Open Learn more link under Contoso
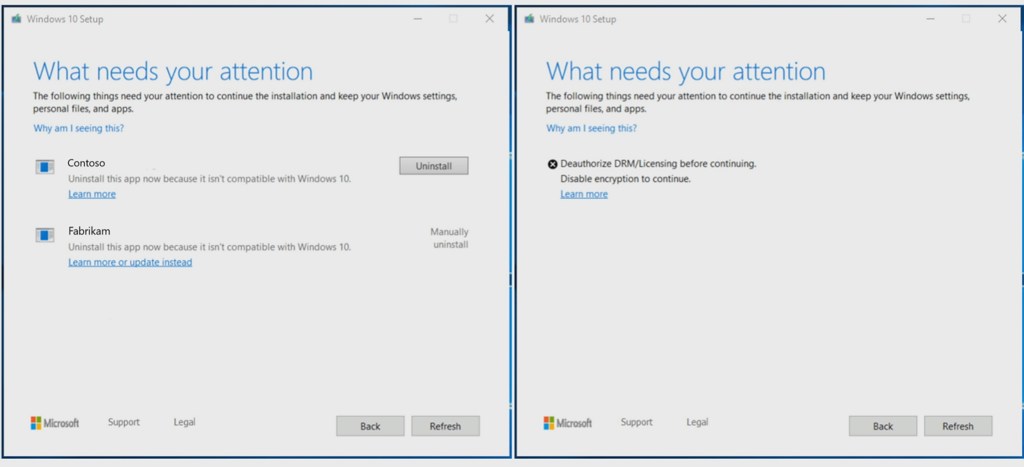The width and height of the screenshot is (1024, 467). (x=92, y=194)
